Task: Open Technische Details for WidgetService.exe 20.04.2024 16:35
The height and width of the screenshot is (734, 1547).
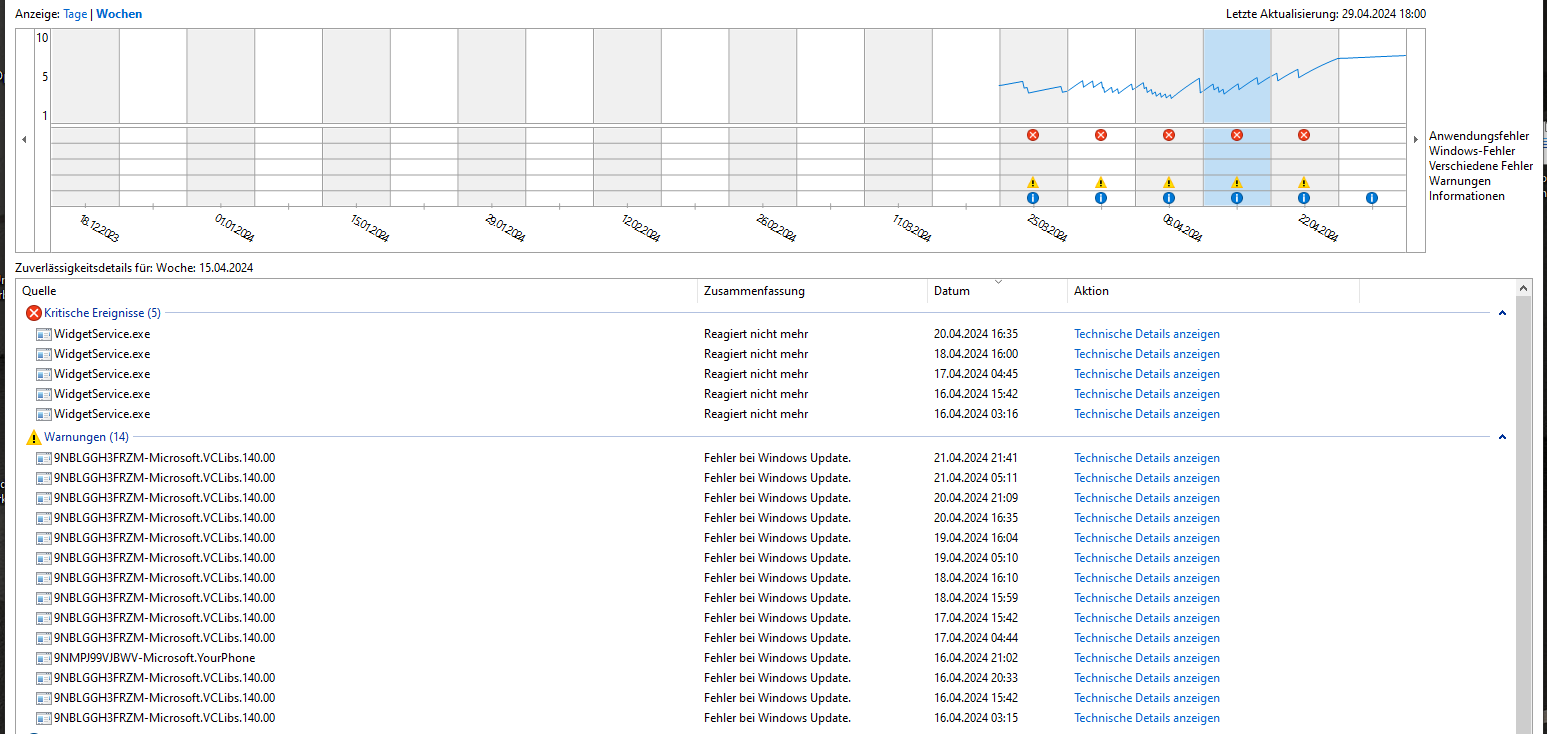Action: [1147, 334]
